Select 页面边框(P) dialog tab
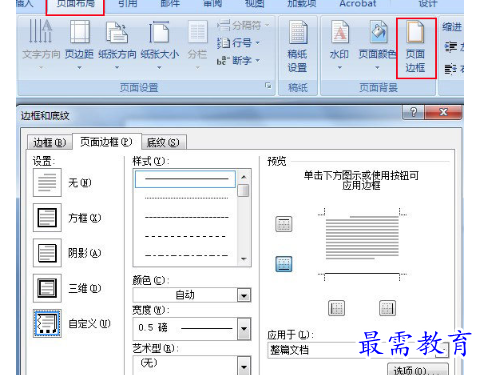480x375 pixels. tap(107, 142)
